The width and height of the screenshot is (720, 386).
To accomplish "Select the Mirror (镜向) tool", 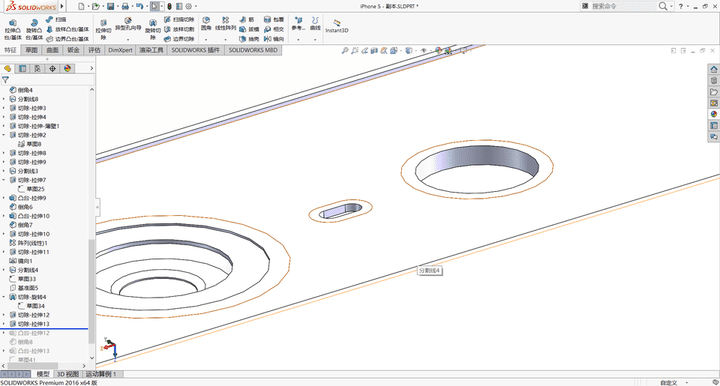I will click(274, 39).
